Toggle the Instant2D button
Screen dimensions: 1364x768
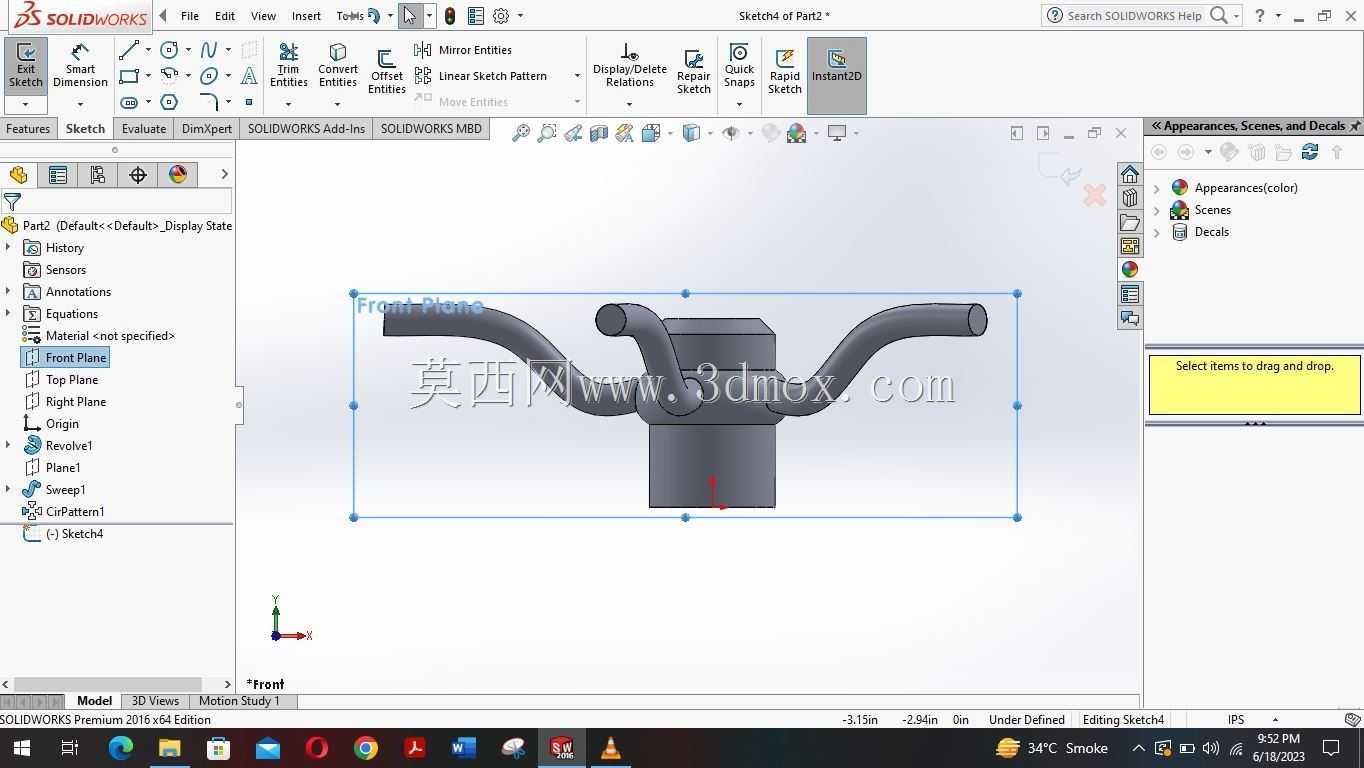(x=837, y=76)
